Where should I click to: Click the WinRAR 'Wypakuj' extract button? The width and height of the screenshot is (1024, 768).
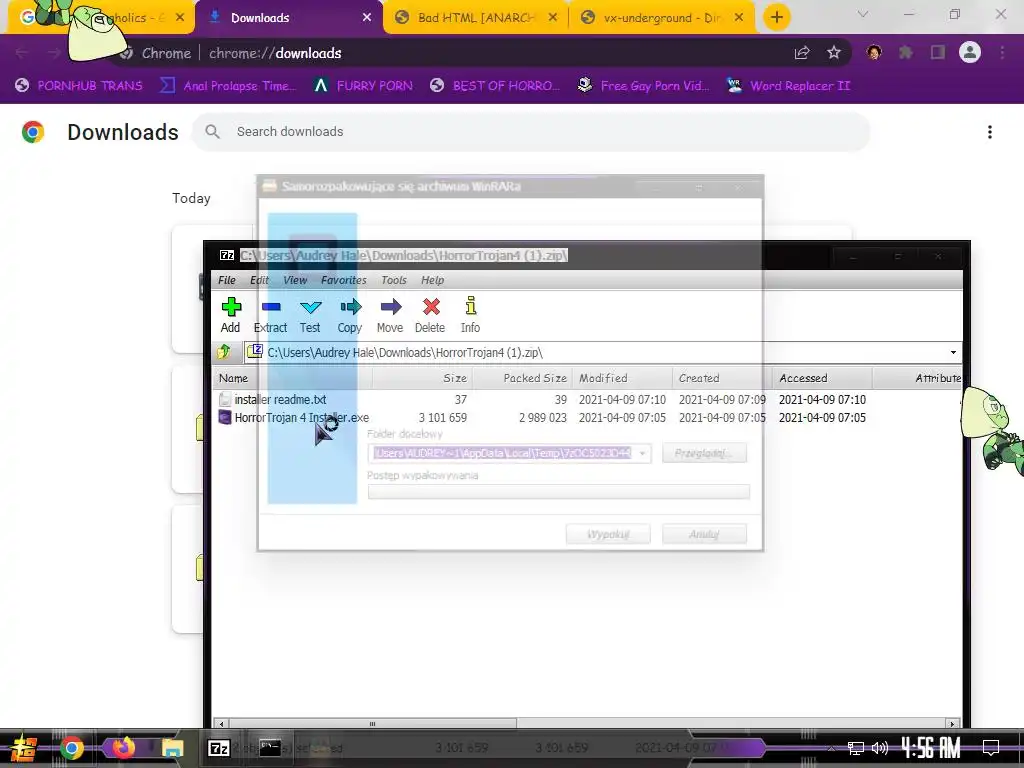click(x=608, y=534)
